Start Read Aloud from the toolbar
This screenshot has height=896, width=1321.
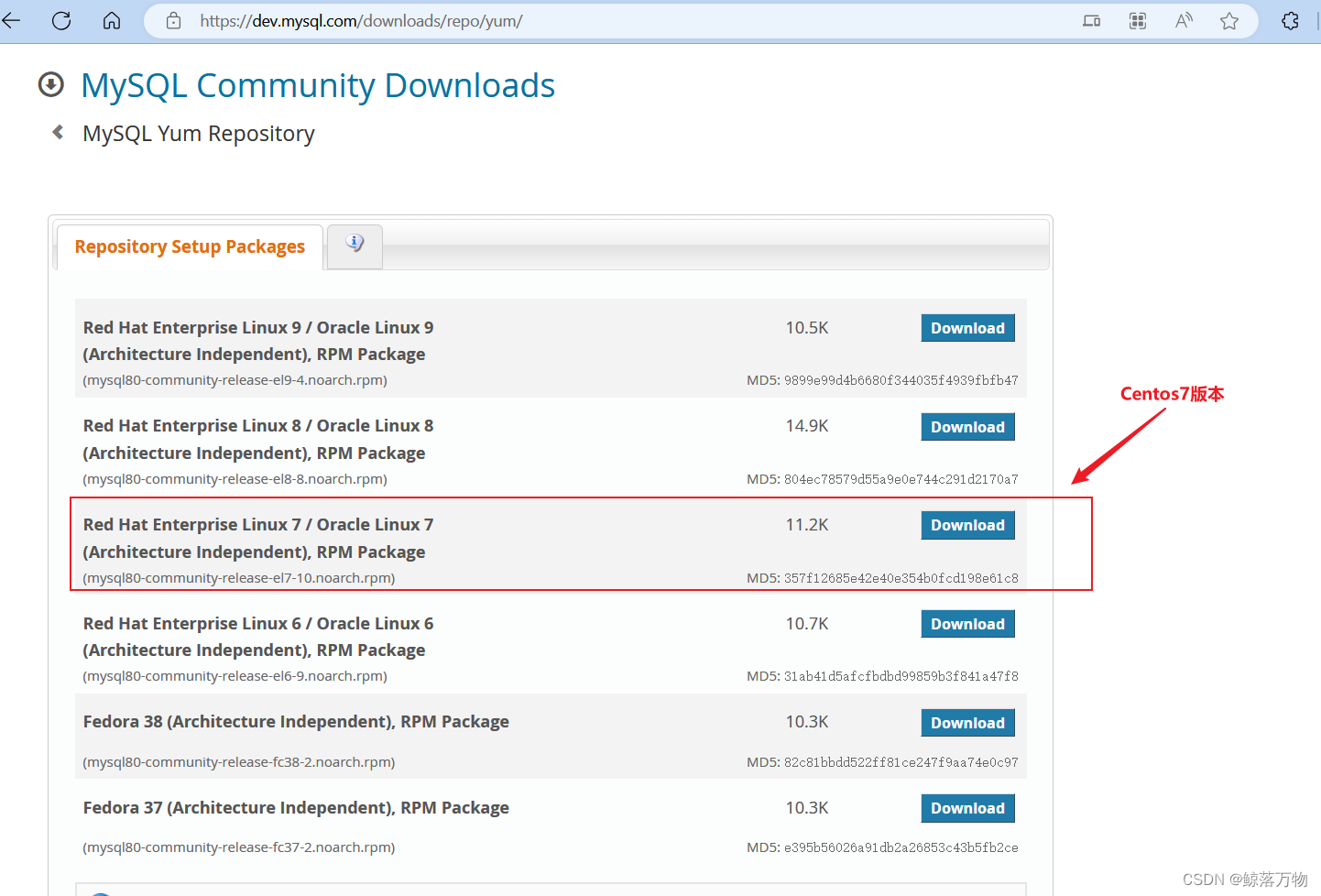click(x=1183, y=20)
